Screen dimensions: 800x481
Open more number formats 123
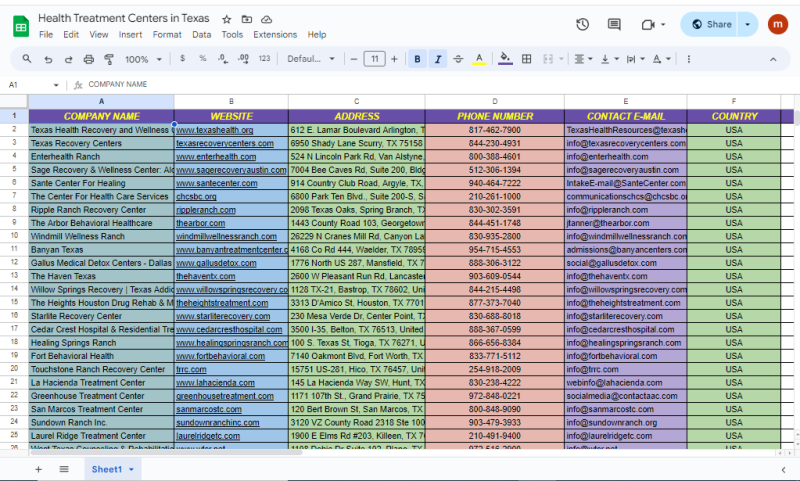coord(264,59)
